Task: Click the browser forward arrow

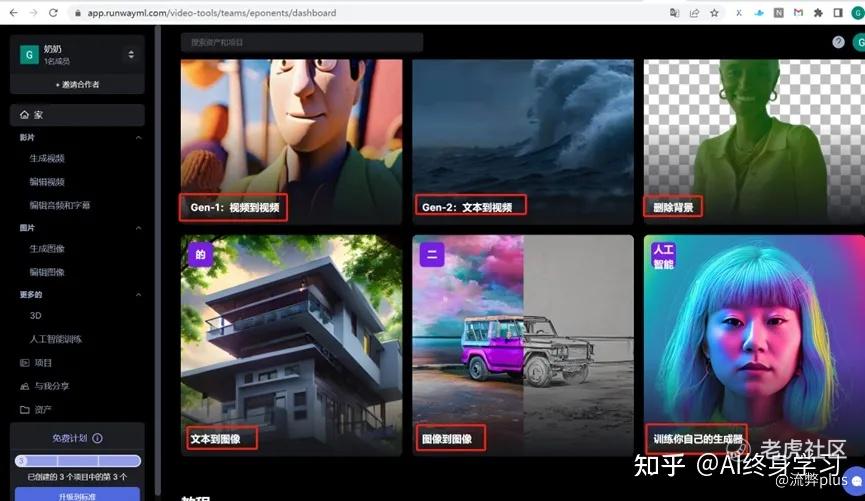Action: pyautogui.click(x=33, y=13)
